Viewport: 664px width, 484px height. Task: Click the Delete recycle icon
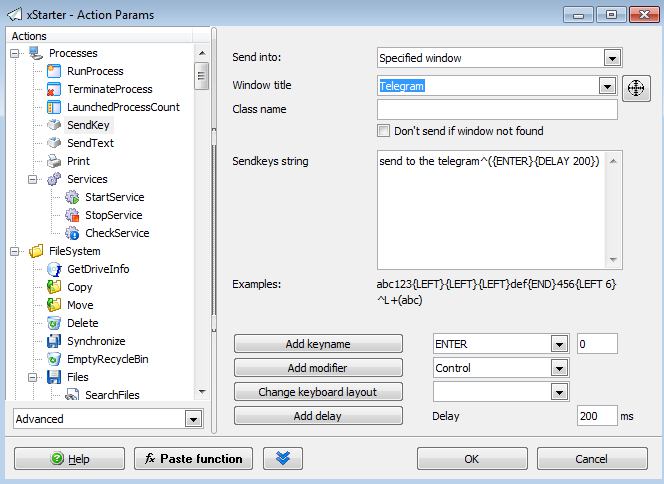[54, 323]
